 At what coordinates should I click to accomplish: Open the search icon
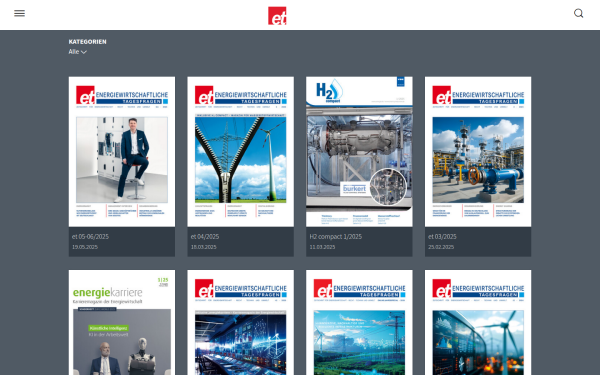pos(579,13)
